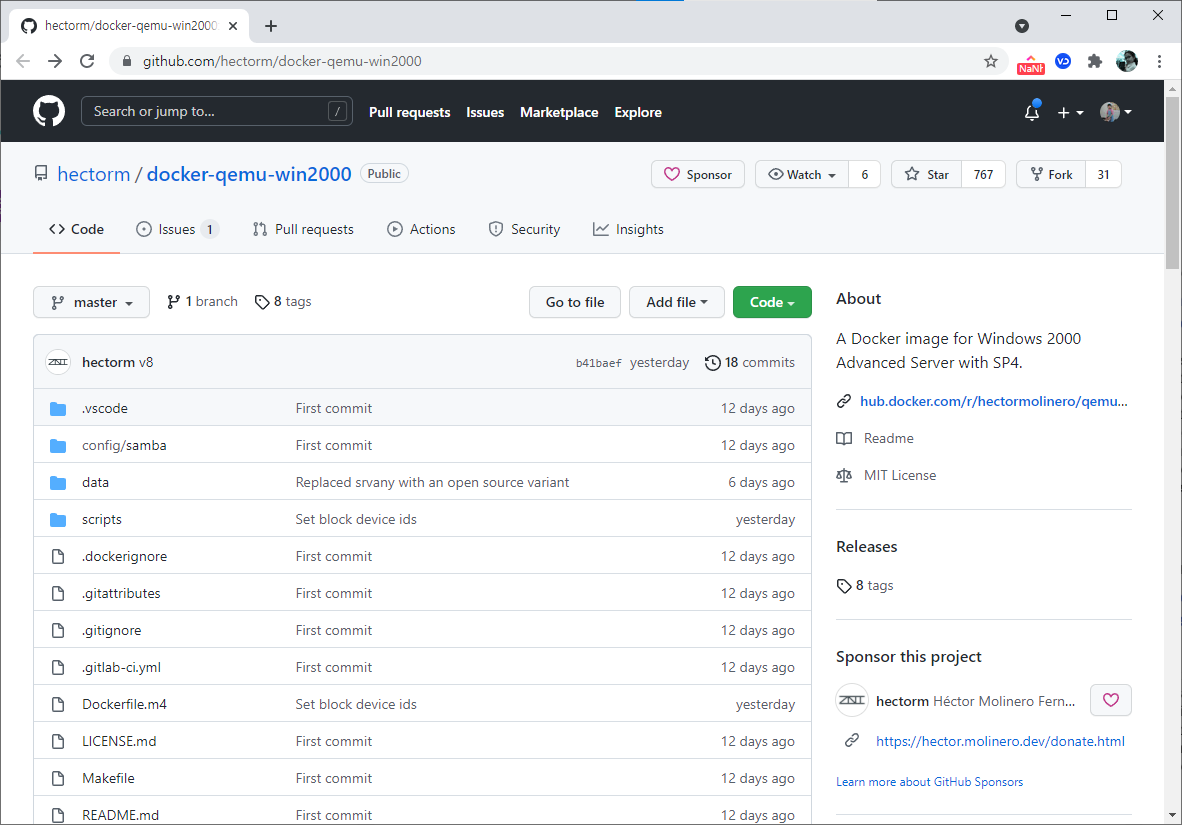Open the Dockerfile.m4 file

coord(124,704)
